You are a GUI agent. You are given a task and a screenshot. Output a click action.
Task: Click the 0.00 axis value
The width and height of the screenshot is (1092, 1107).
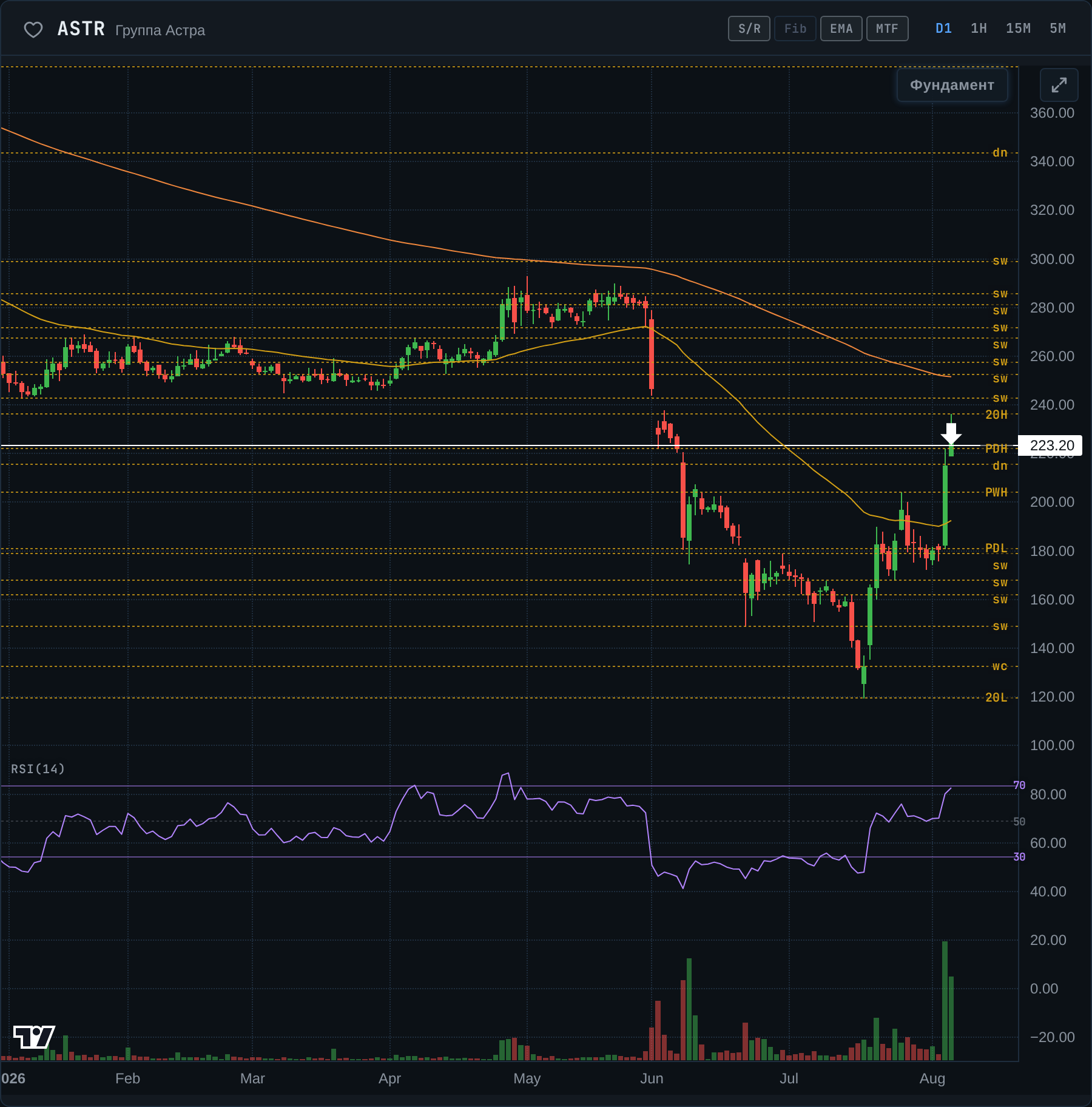(1044, 989)
